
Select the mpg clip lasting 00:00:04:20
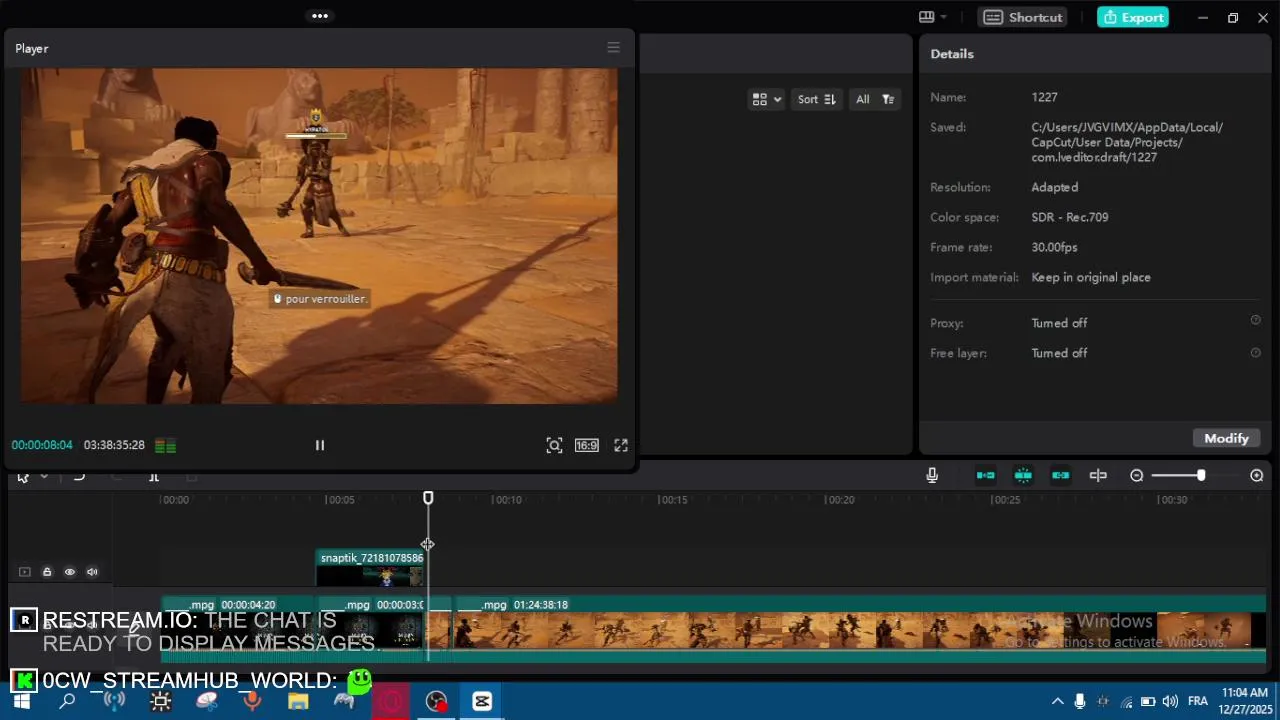click(x=238, y=628)
